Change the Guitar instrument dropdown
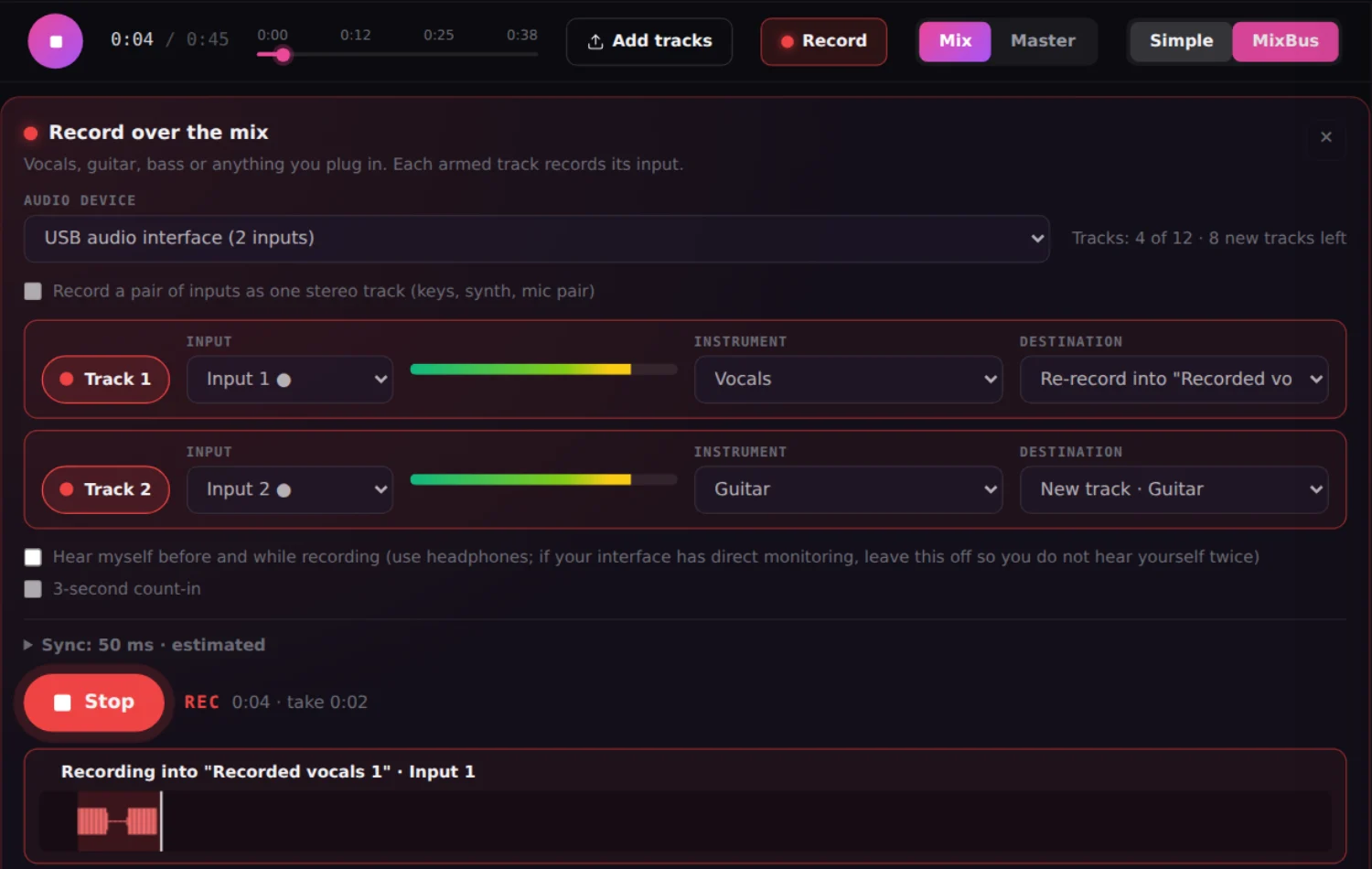The width and height of the screenshot is (1372, 869). (x=849, y=490)
